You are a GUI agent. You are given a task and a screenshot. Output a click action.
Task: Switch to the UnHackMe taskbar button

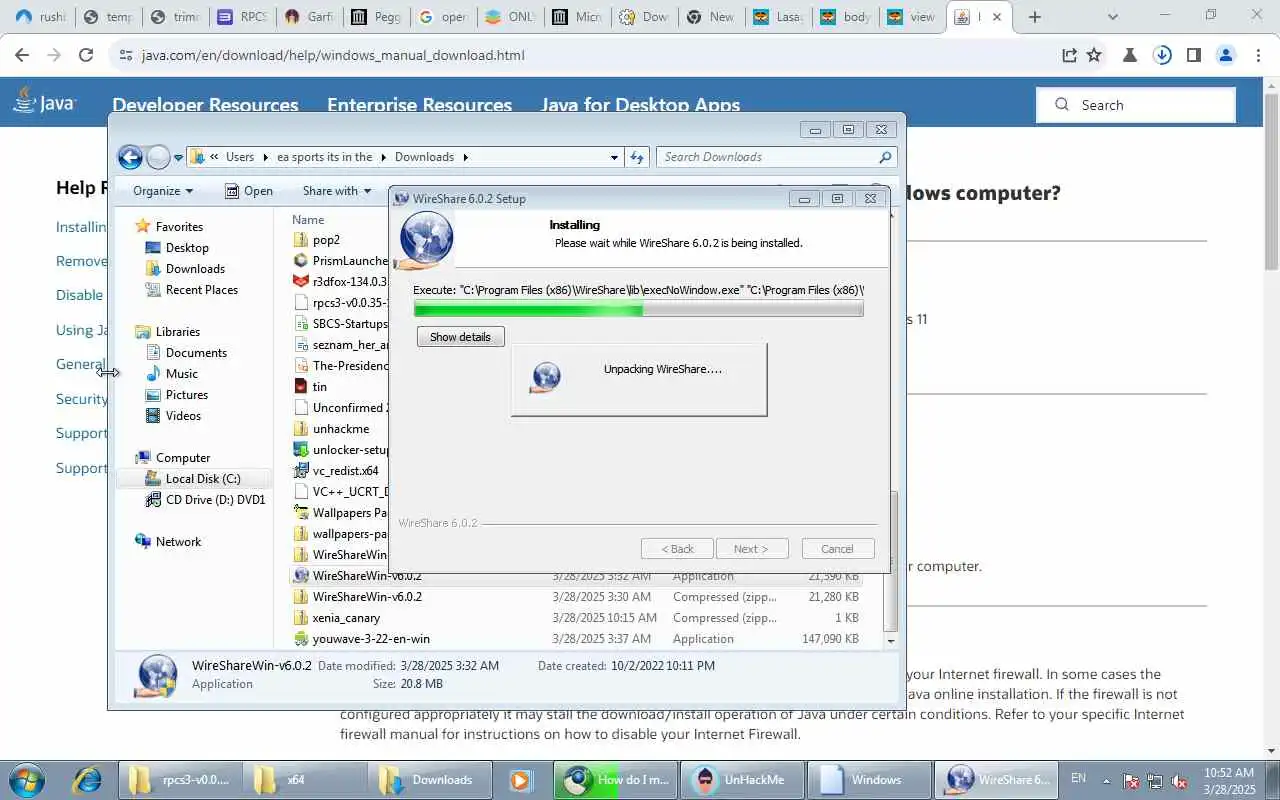pyautogui.click(x=742, y=779)
